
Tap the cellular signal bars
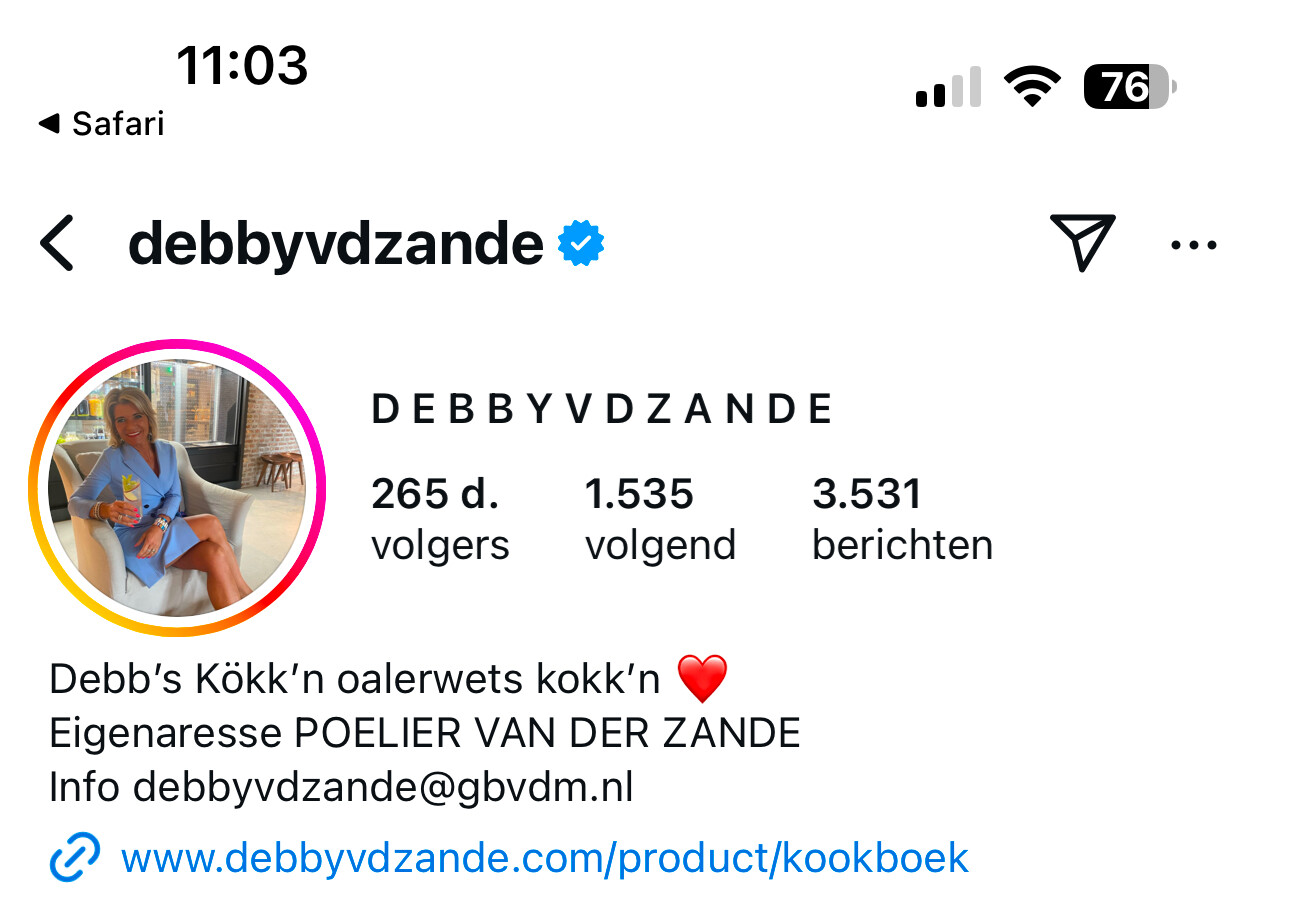click(947, 87)
